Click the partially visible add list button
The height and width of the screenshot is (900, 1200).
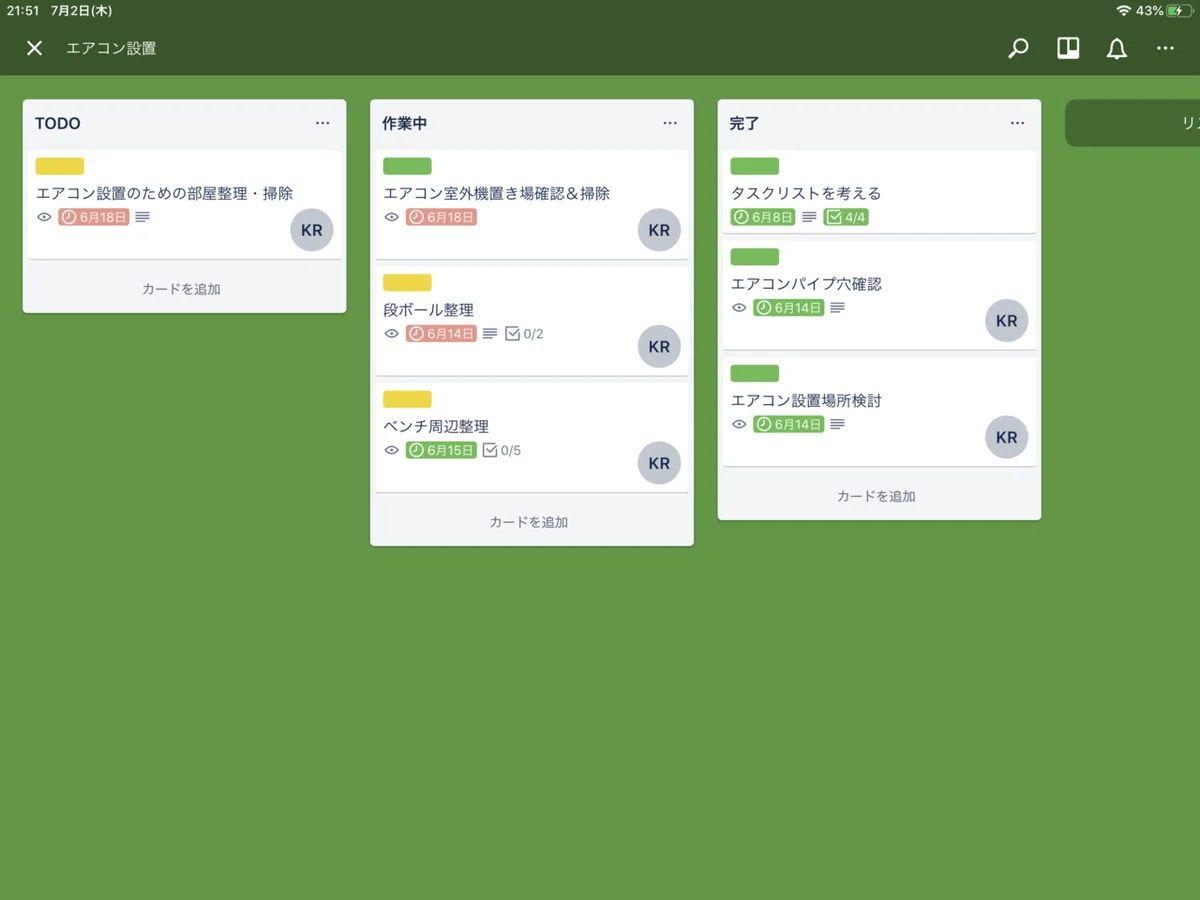(x=1132, y=123)
